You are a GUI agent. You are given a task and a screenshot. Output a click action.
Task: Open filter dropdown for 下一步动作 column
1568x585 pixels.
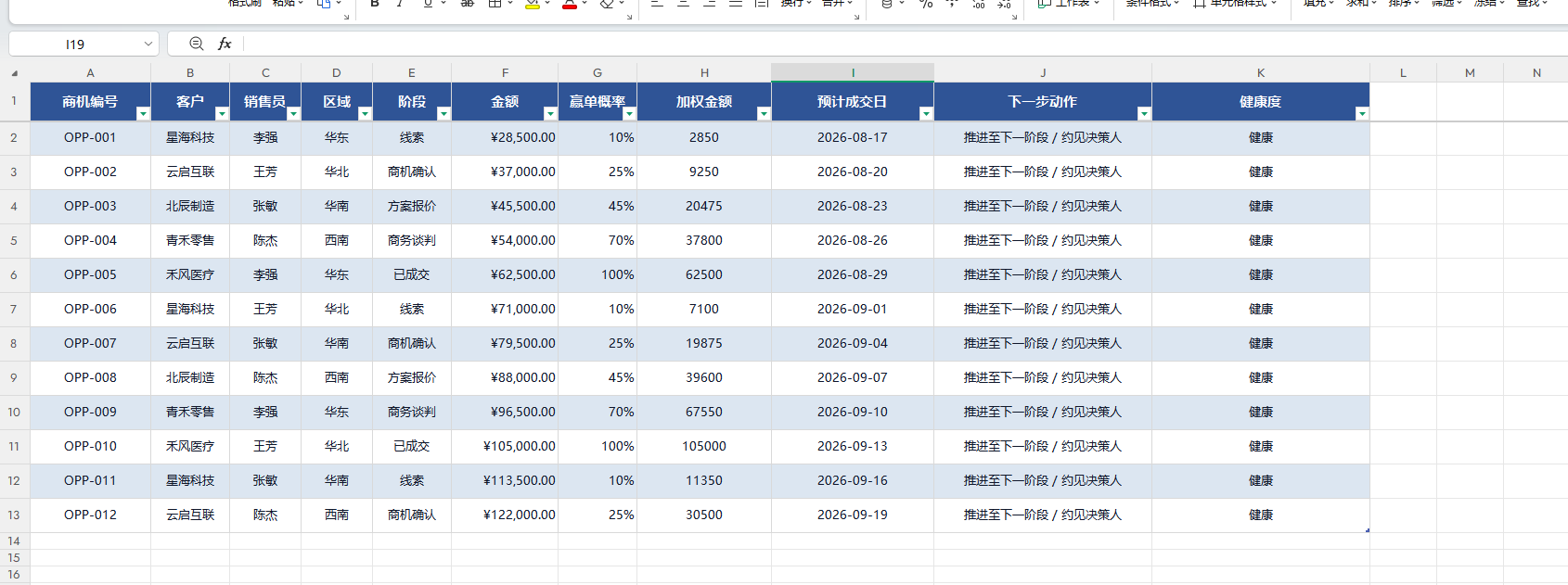click(1144, 113)
